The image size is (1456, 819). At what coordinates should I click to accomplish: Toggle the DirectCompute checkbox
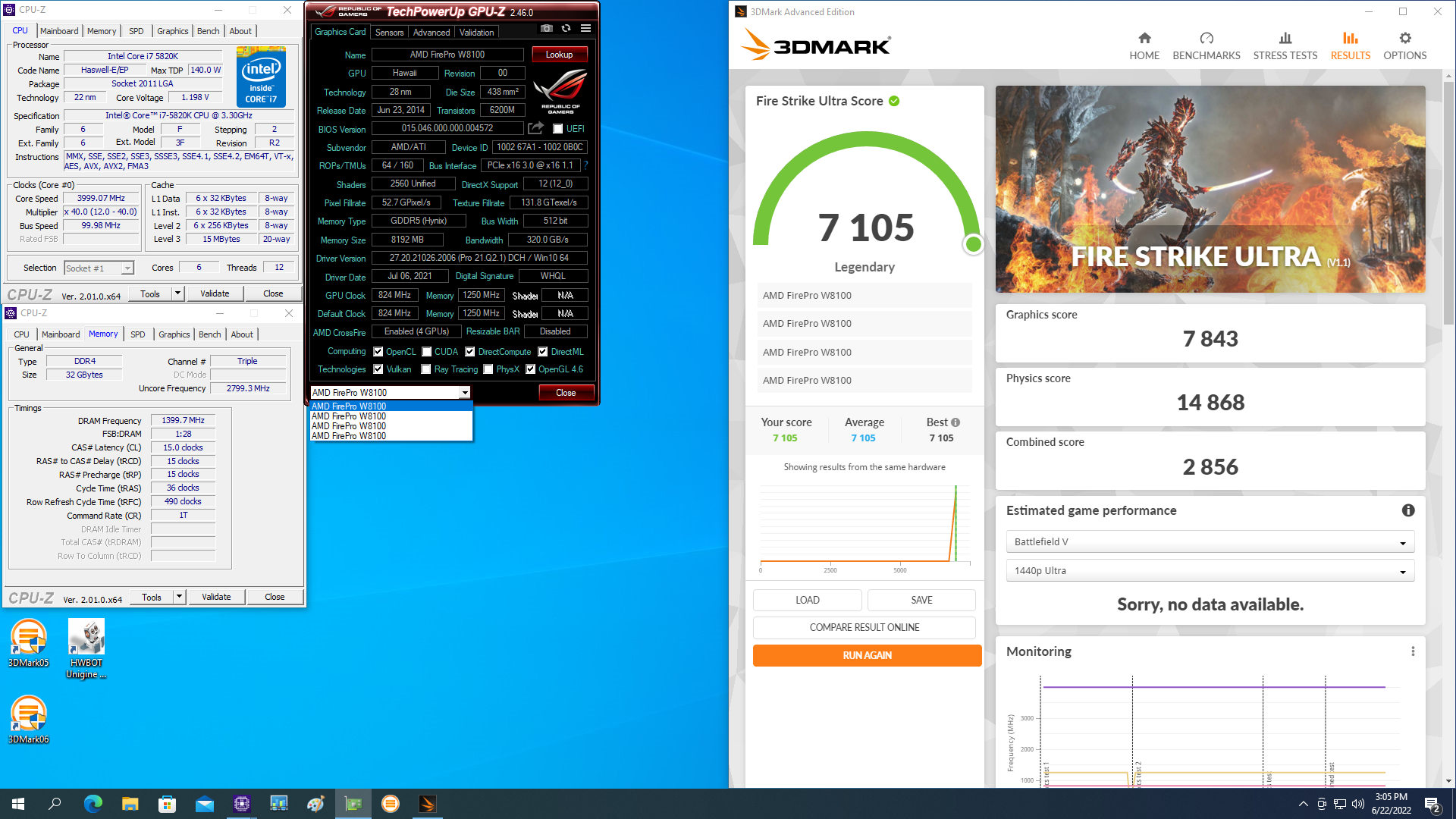(x=470, y=352)
